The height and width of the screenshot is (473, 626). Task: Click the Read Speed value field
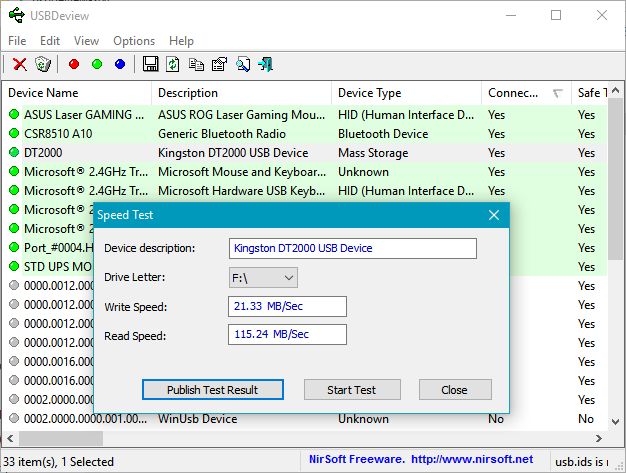(287, 334)
